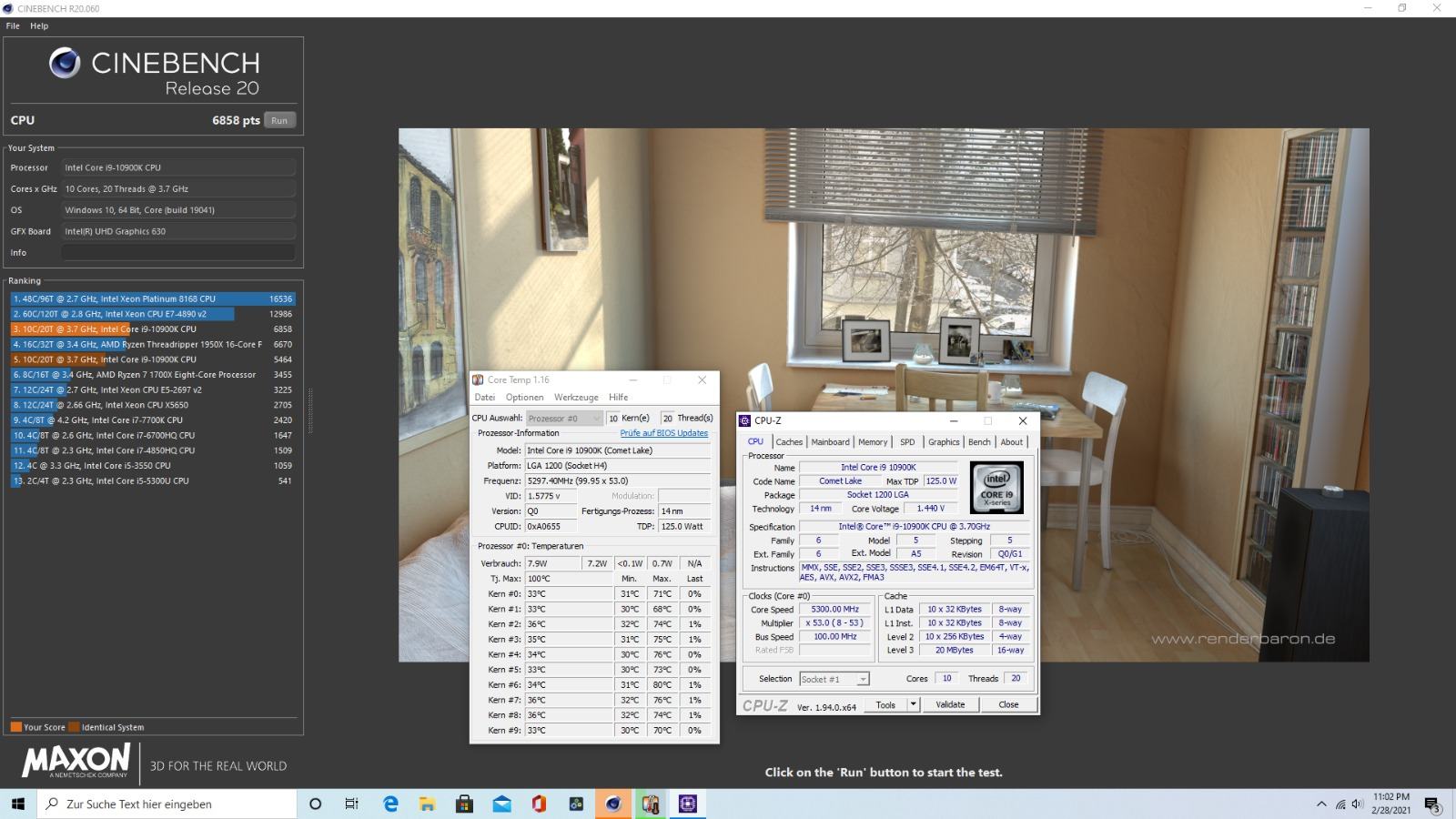Open Core Temp Werkzeuge menu

tap(576, 397)
